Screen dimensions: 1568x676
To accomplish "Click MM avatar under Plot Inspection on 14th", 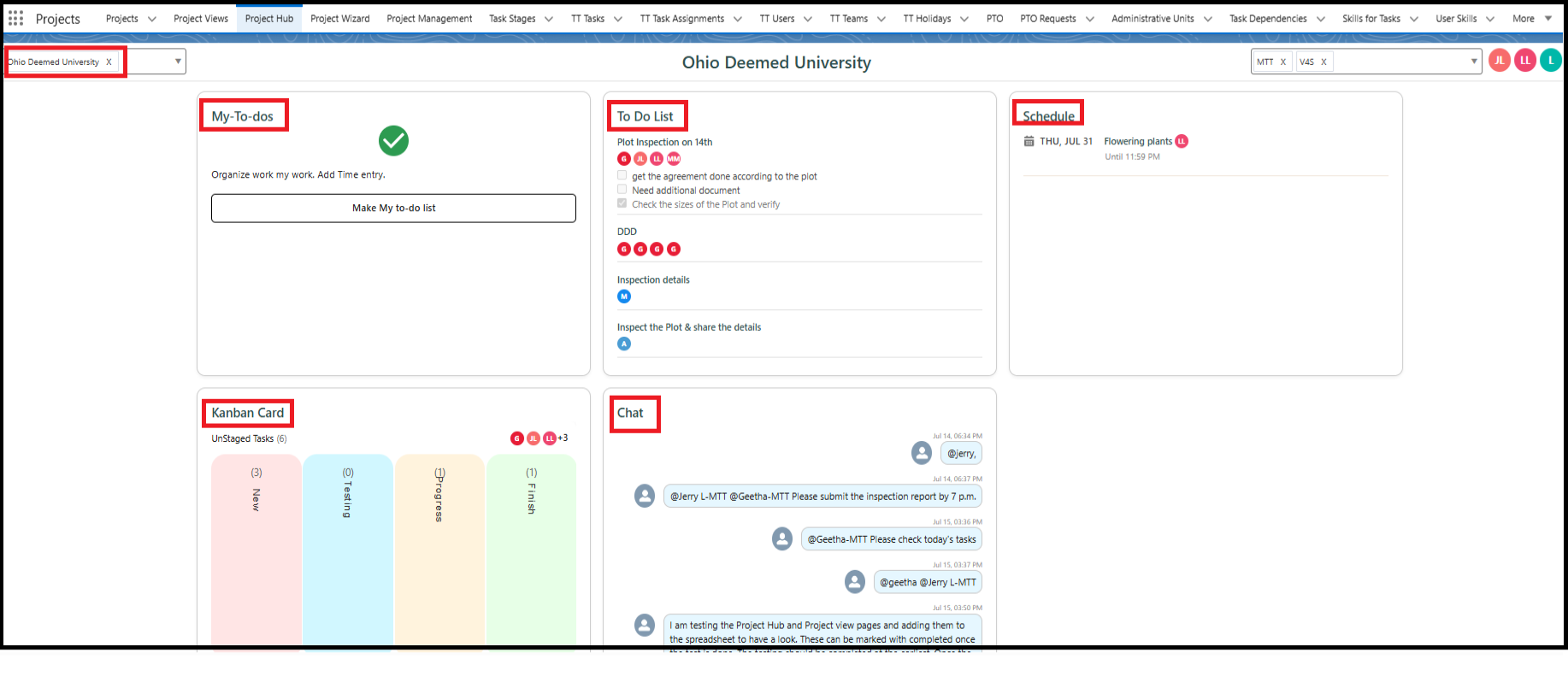I will click(674, 159).
